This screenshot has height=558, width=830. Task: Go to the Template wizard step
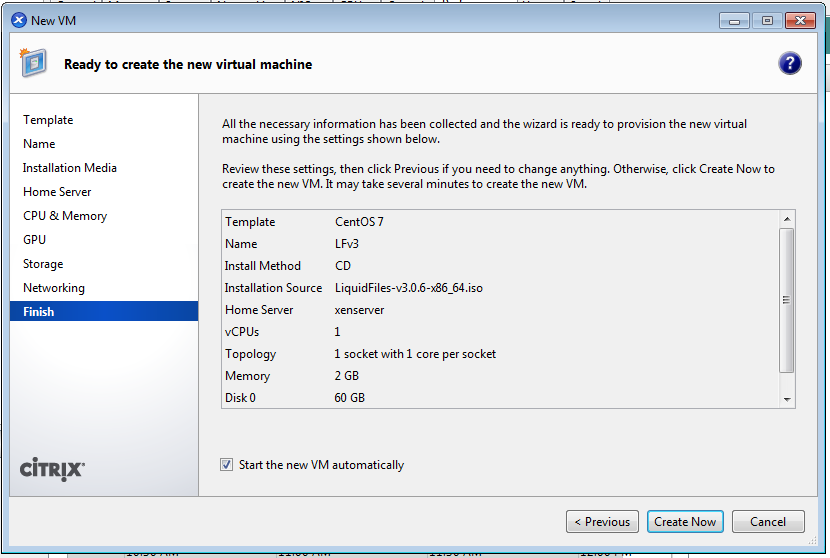[48, 120]
